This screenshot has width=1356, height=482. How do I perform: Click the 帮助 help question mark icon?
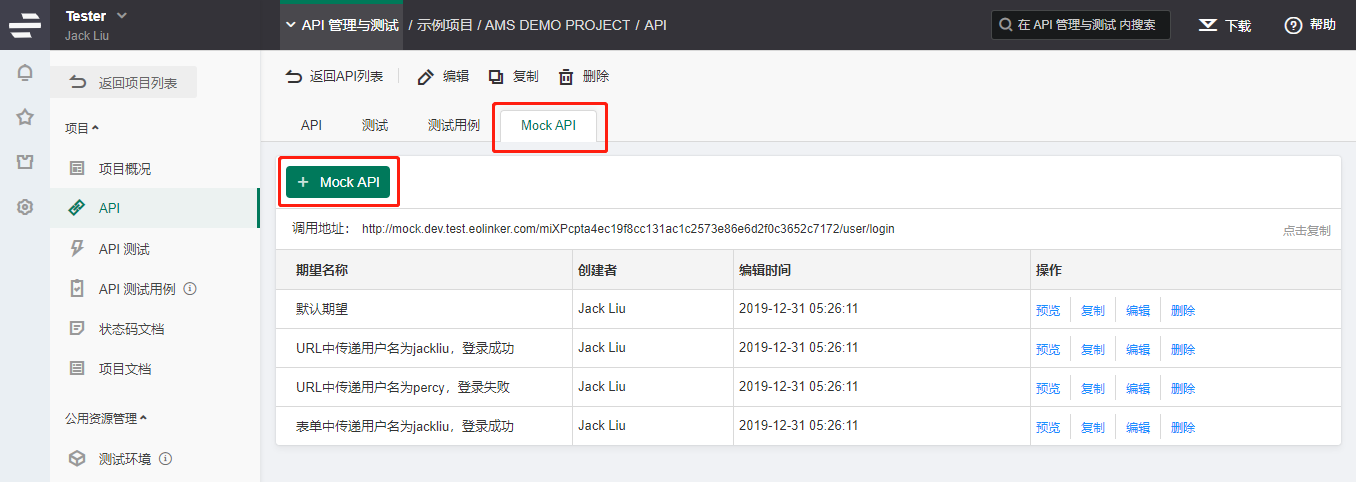click(x=1294, y=25)
